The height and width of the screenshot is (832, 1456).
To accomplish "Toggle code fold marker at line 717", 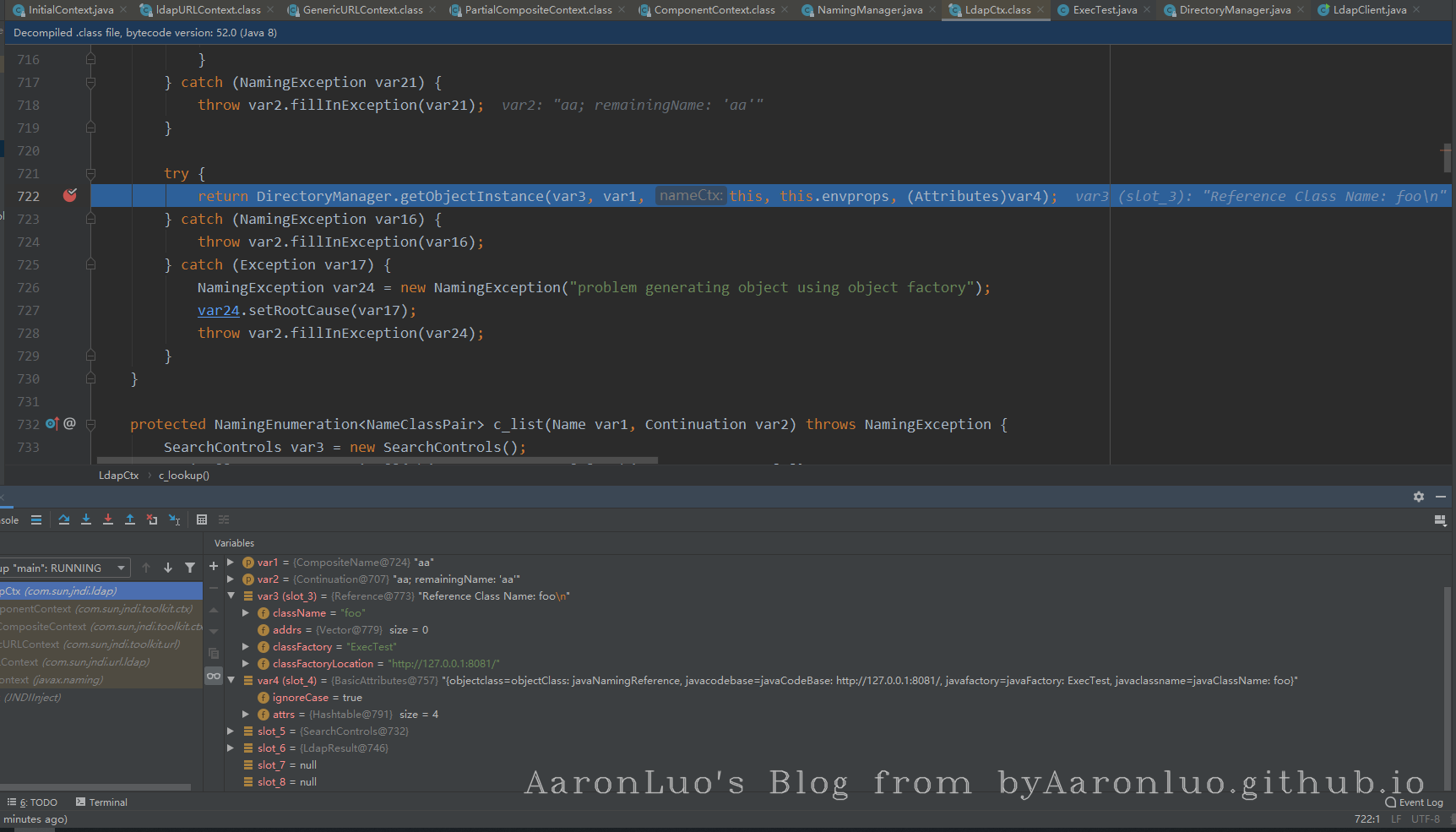I will point(90,83).
